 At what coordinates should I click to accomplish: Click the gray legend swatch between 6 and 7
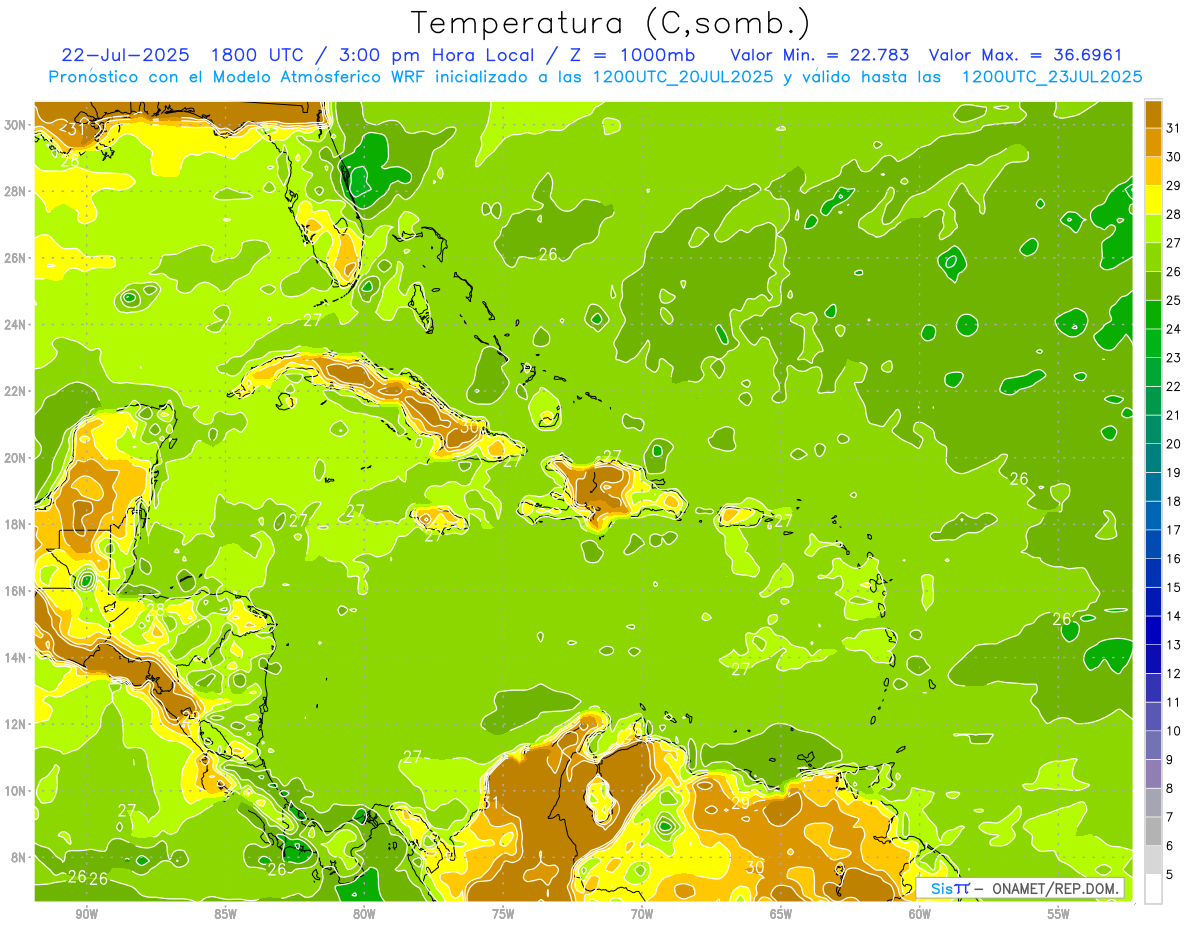coord(1153,831)
